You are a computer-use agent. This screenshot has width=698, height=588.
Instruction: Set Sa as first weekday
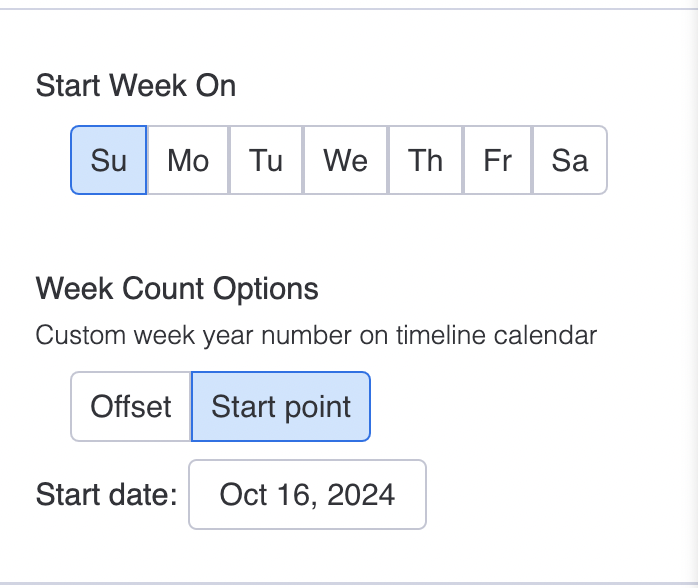click(x=570, y=160)
